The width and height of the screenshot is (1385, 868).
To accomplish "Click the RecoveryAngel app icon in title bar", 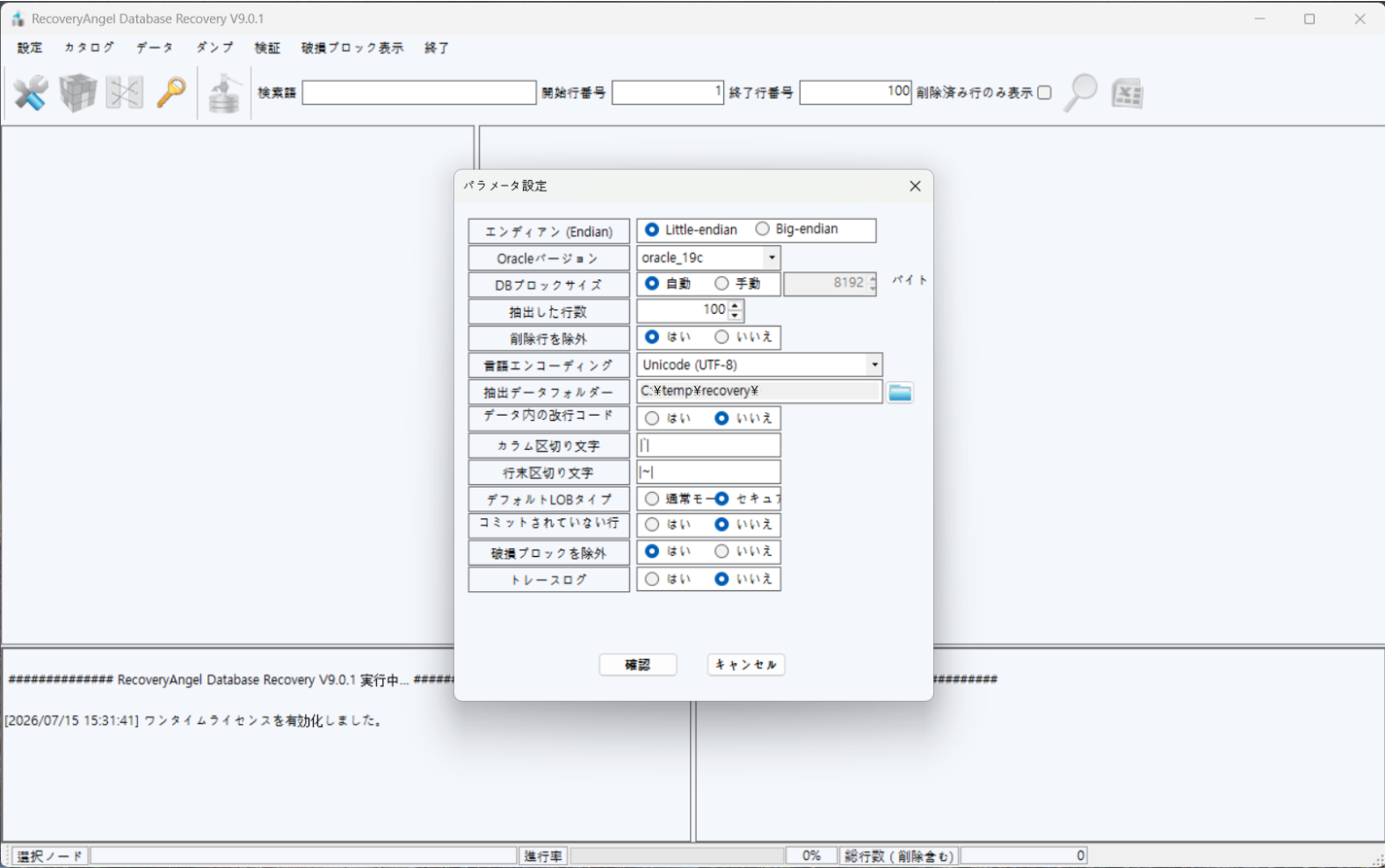I will tap(17, 18).
